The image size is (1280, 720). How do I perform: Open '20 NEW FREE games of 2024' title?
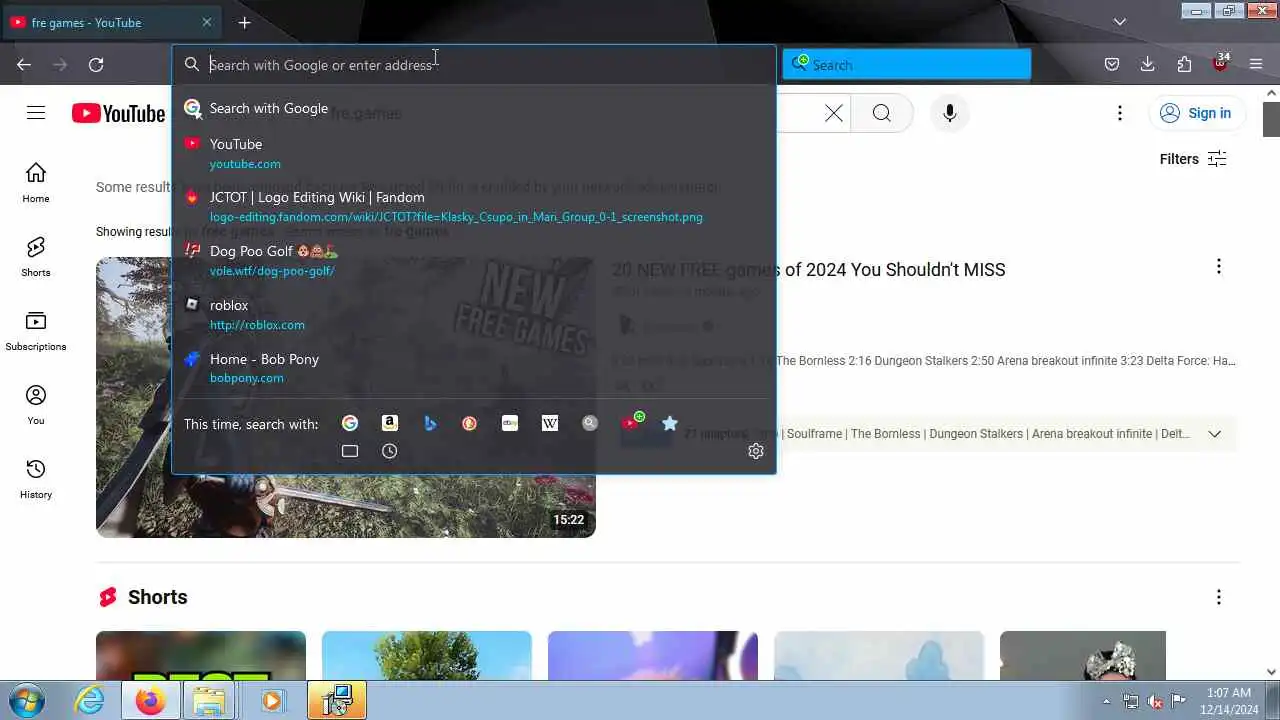[808, 270]
